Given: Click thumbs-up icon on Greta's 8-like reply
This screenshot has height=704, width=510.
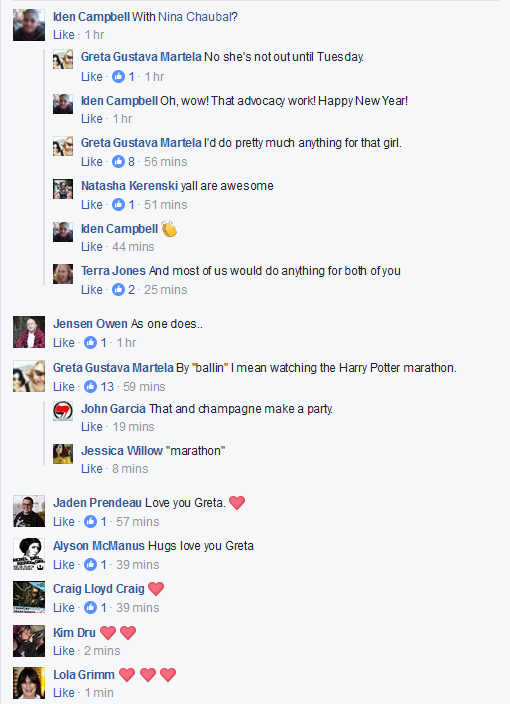Looking at the screenshot, I should [118, 162].
